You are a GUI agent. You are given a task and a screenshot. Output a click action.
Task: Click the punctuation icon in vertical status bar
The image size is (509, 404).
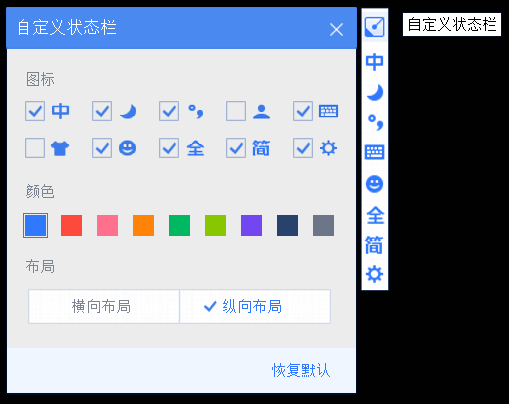pos(375,122)
